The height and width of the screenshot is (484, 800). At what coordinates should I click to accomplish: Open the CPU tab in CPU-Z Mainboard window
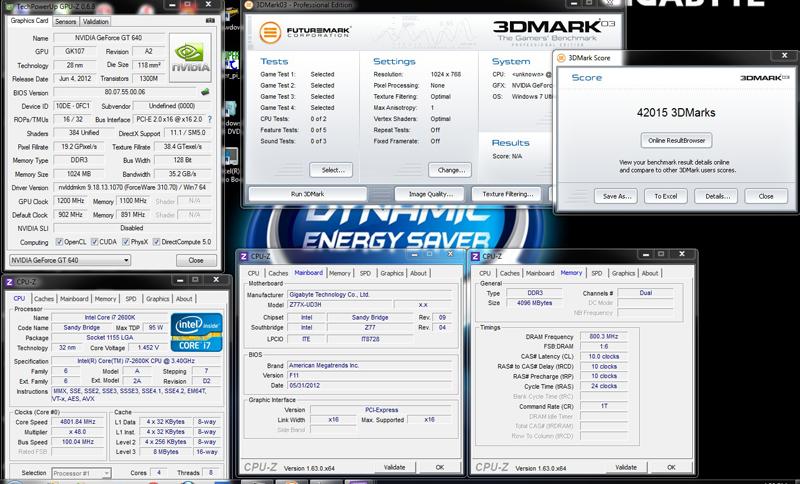tap(254, 273)
